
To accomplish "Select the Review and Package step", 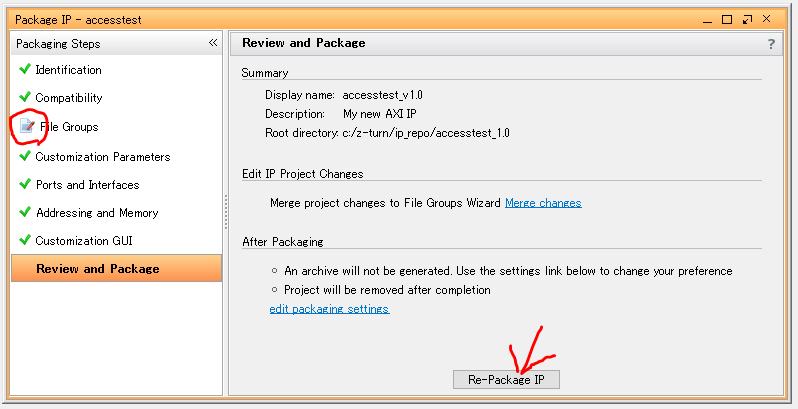I will pos(97,269).
